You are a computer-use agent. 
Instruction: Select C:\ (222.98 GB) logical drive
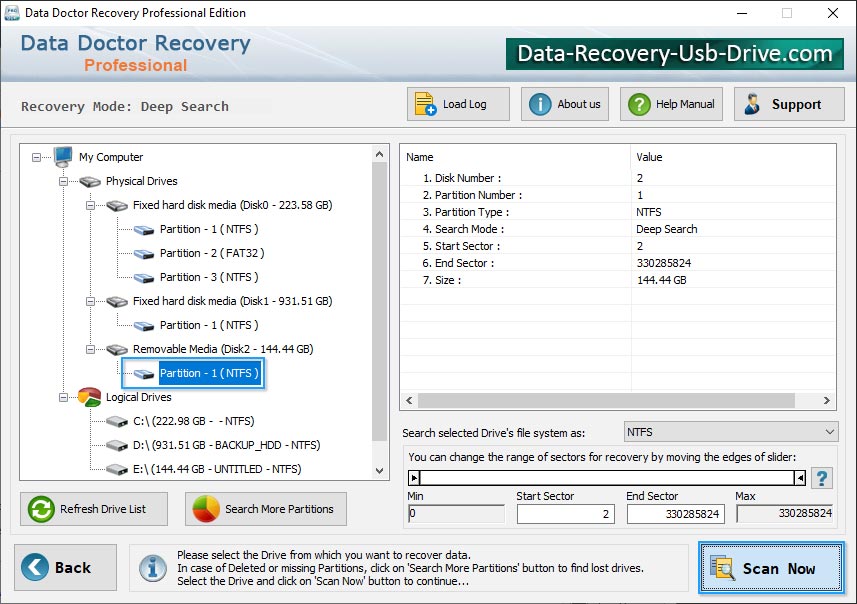(193, 421)
